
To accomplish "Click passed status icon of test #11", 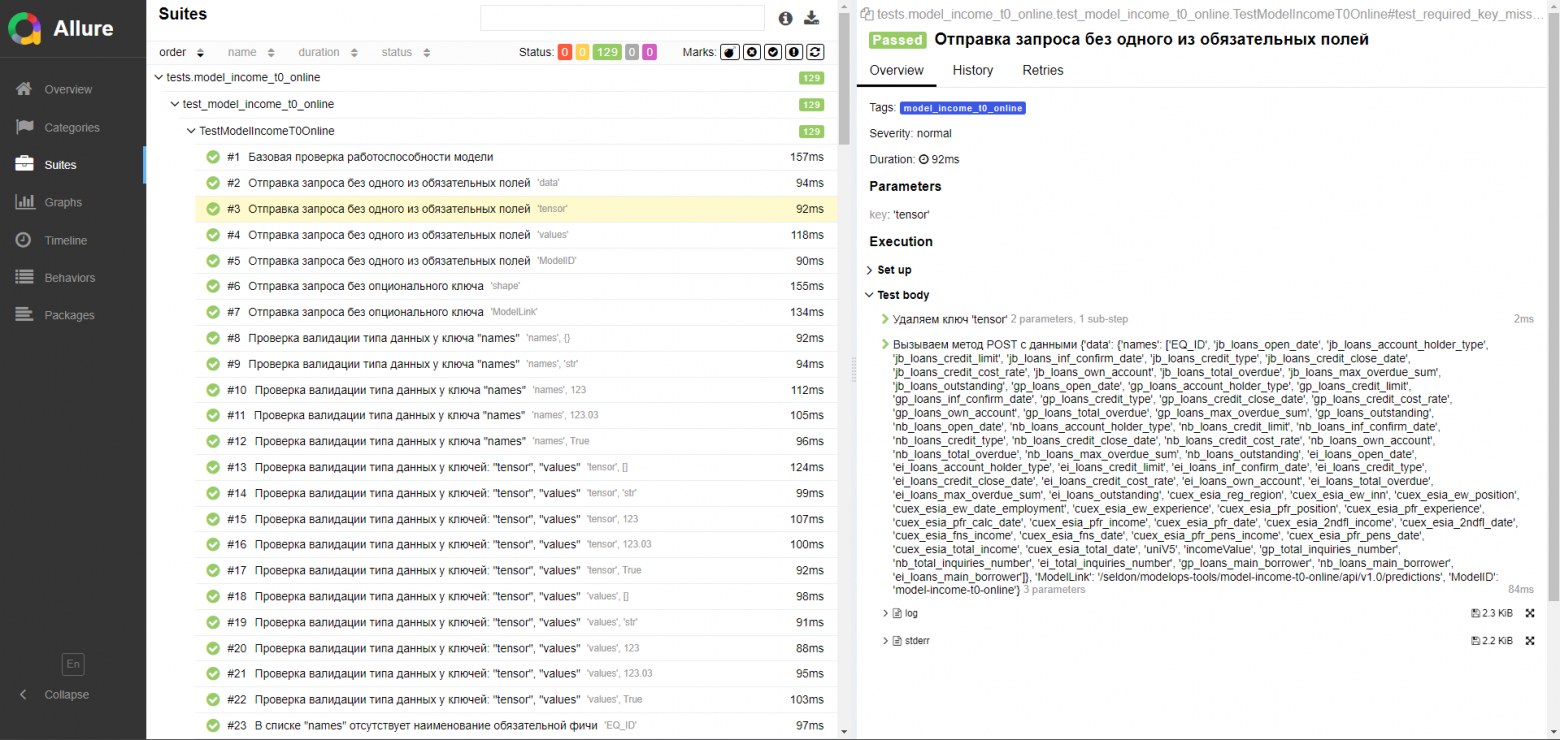I will [213, 415].
